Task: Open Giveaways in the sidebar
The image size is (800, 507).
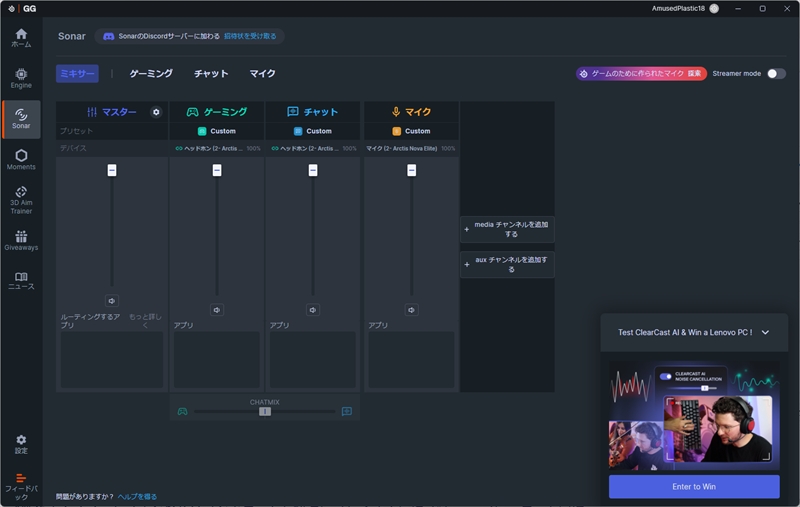Action: [21, 241]
